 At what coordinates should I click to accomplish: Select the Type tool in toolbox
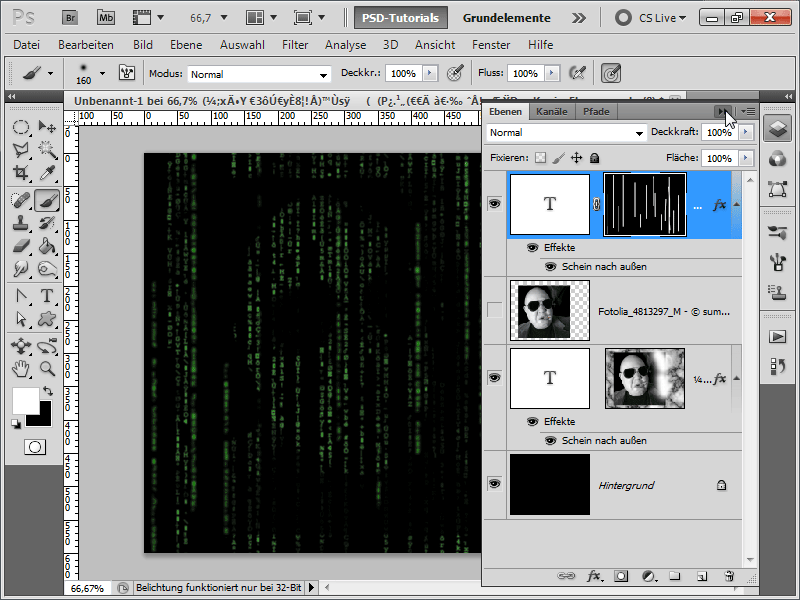pos(47,296)
